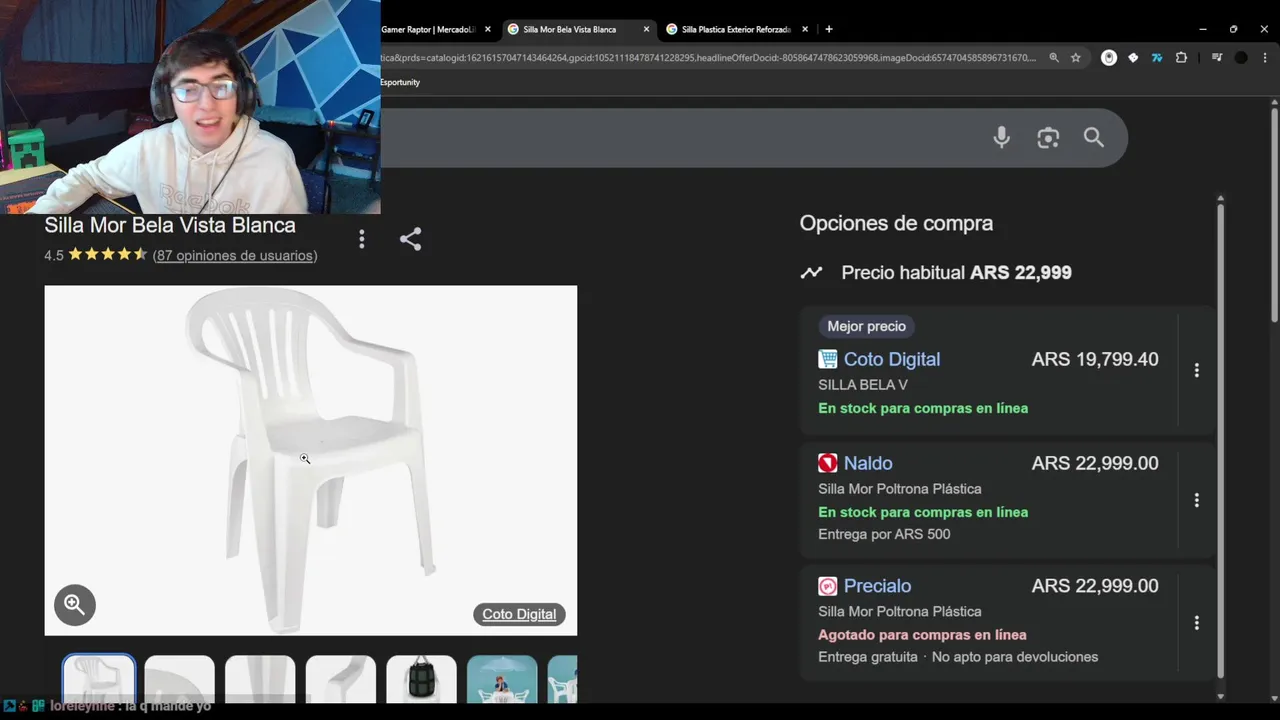
Task: Open the Extensions puzzle piece menu
Action: [1181, 58]
